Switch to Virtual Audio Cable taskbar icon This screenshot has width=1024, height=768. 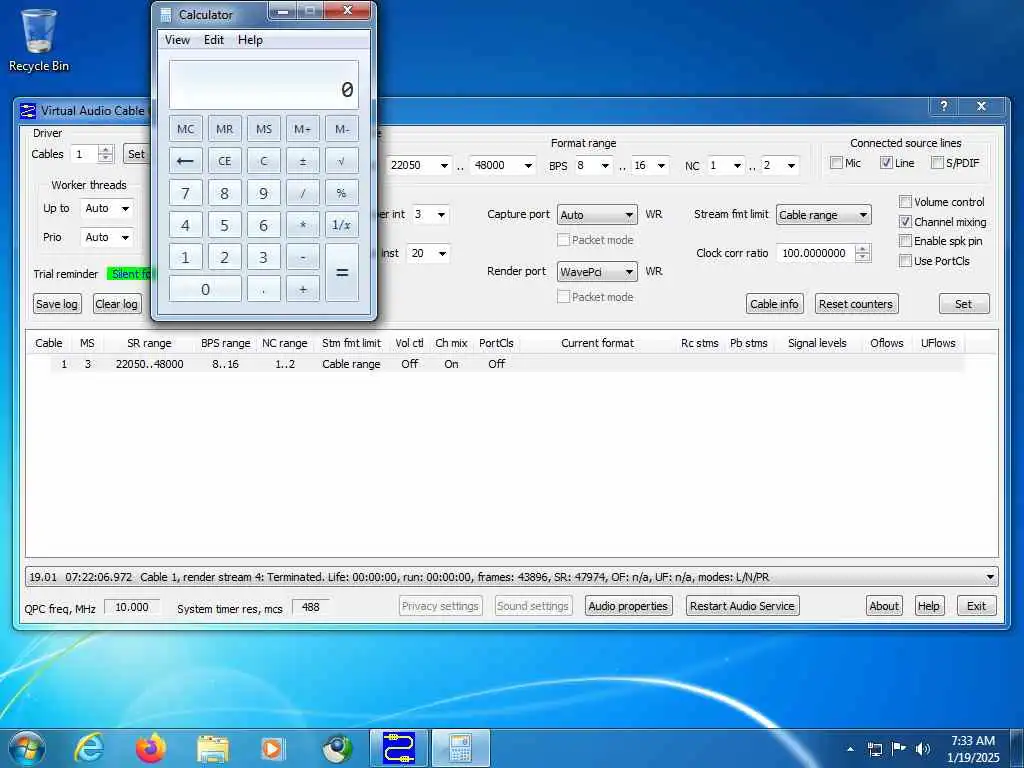[x=399, y=748]
